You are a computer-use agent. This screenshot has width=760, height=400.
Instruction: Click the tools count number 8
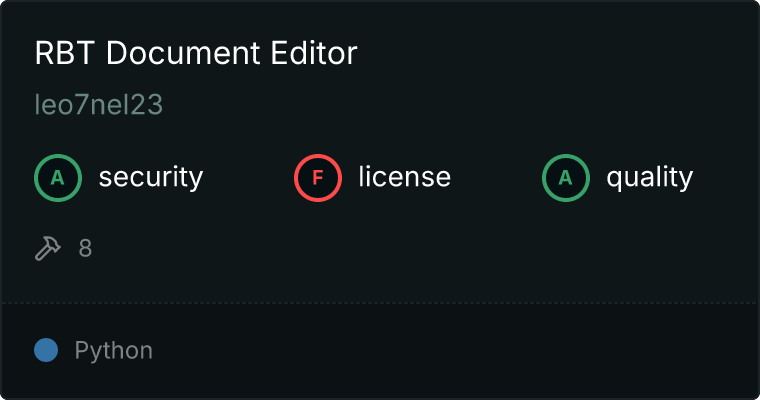85,248
